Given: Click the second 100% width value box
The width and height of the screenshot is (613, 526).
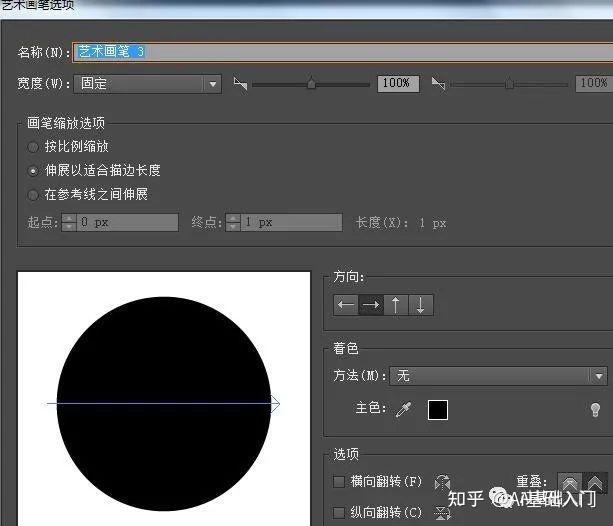Looking at the screenshot, I should click(594, 83).
